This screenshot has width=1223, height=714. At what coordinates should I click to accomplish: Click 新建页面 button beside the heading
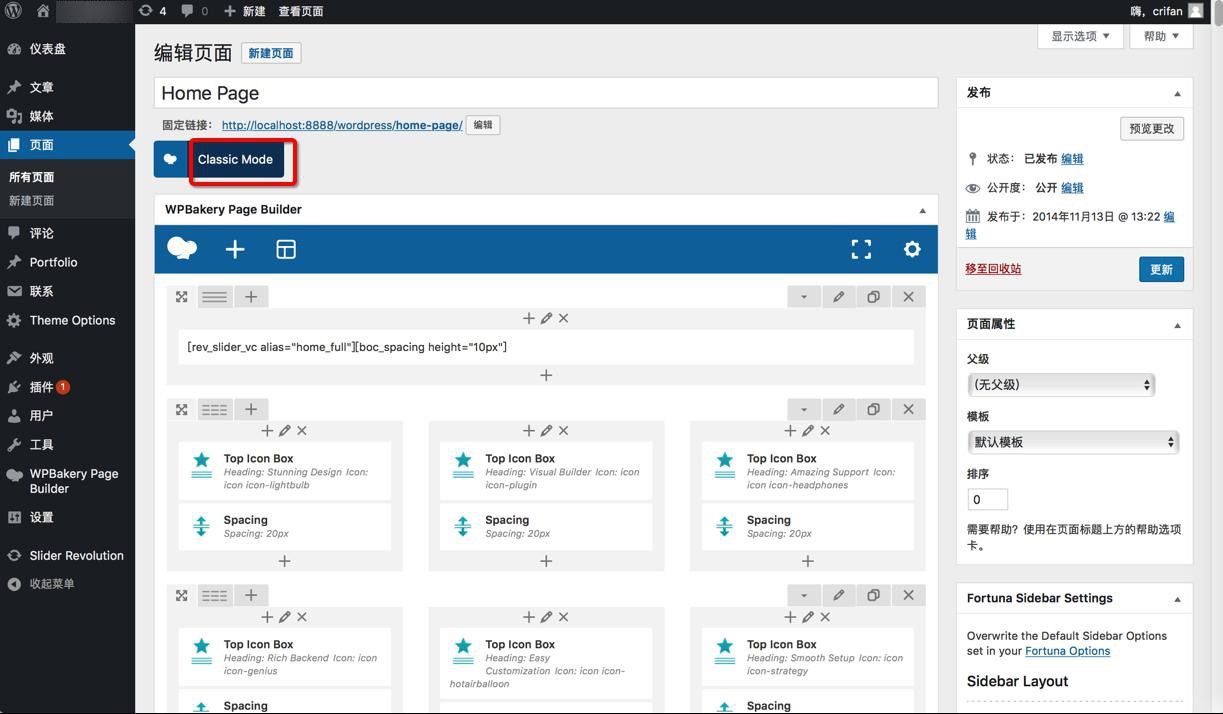271,53
